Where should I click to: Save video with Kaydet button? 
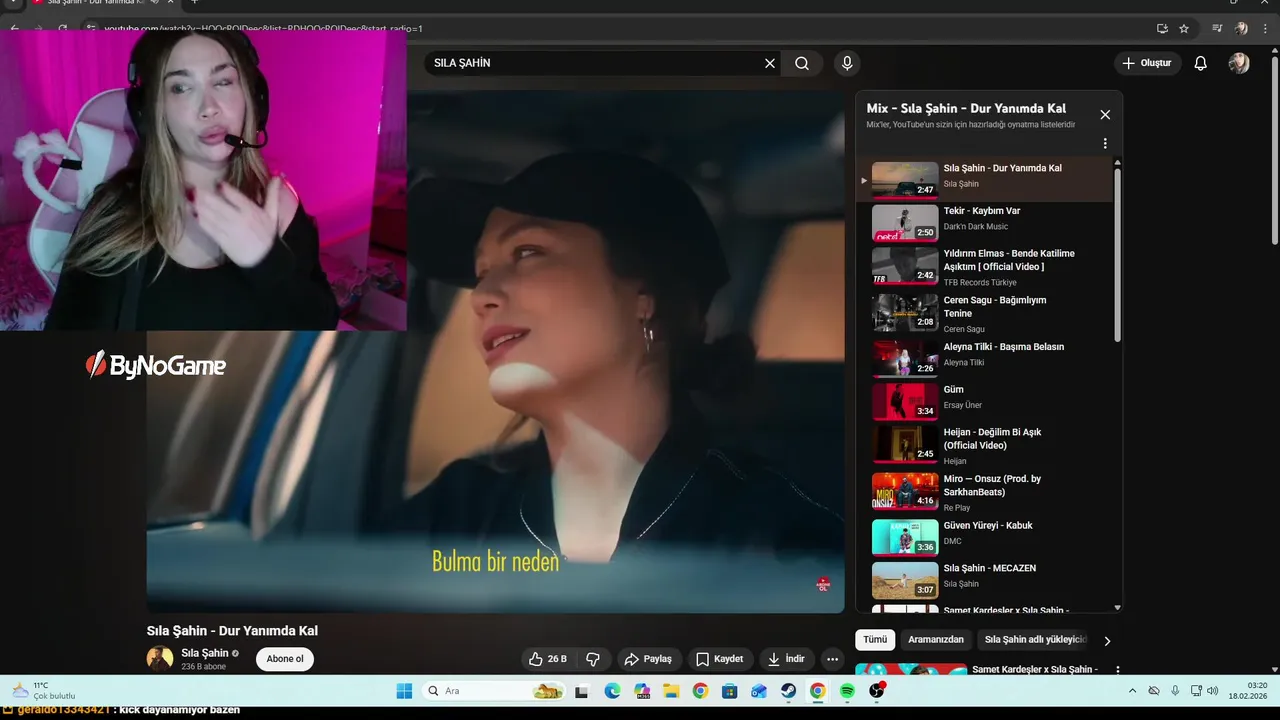click(x=719, y=659)
